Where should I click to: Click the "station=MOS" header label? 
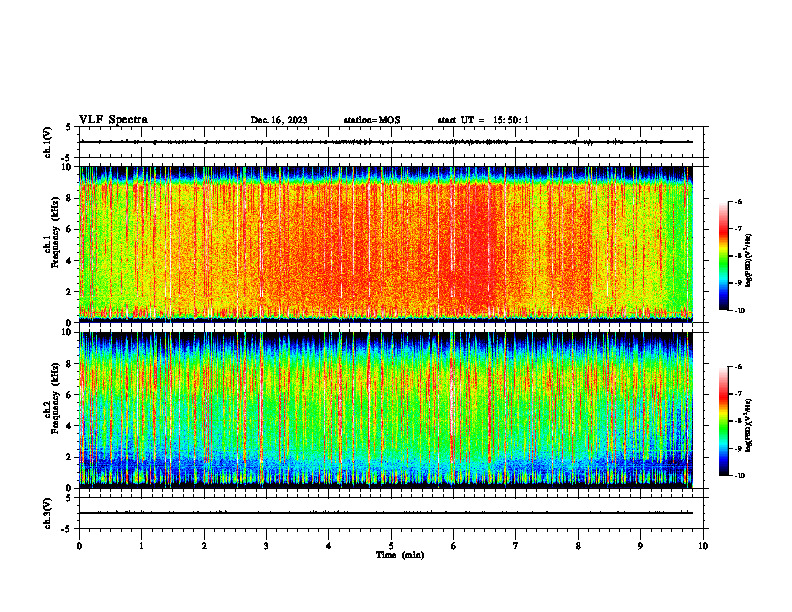pos(372,120)
